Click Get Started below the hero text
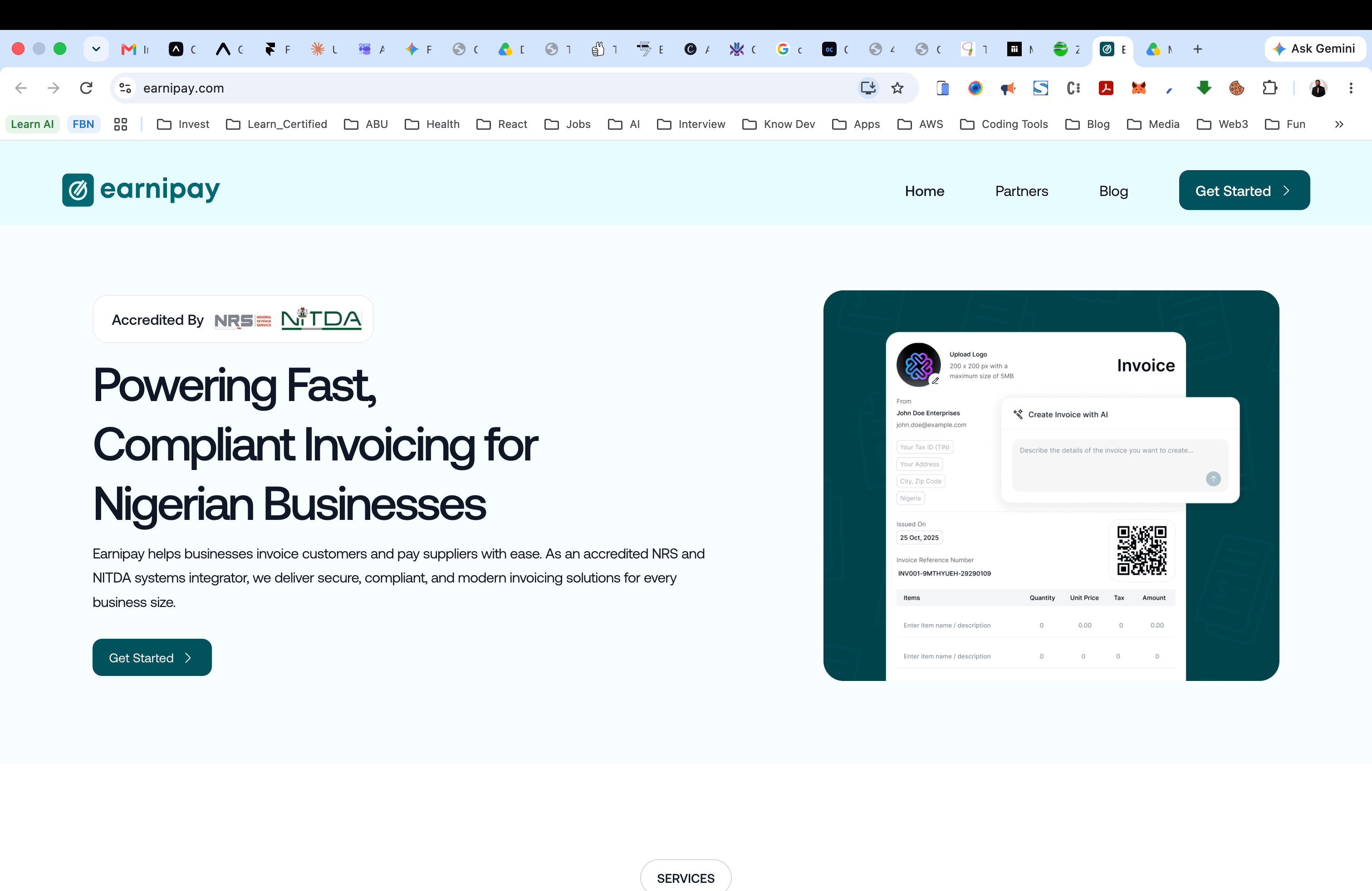The height and width of the screenshot is (891, 1372). click(x=152, y=657)
